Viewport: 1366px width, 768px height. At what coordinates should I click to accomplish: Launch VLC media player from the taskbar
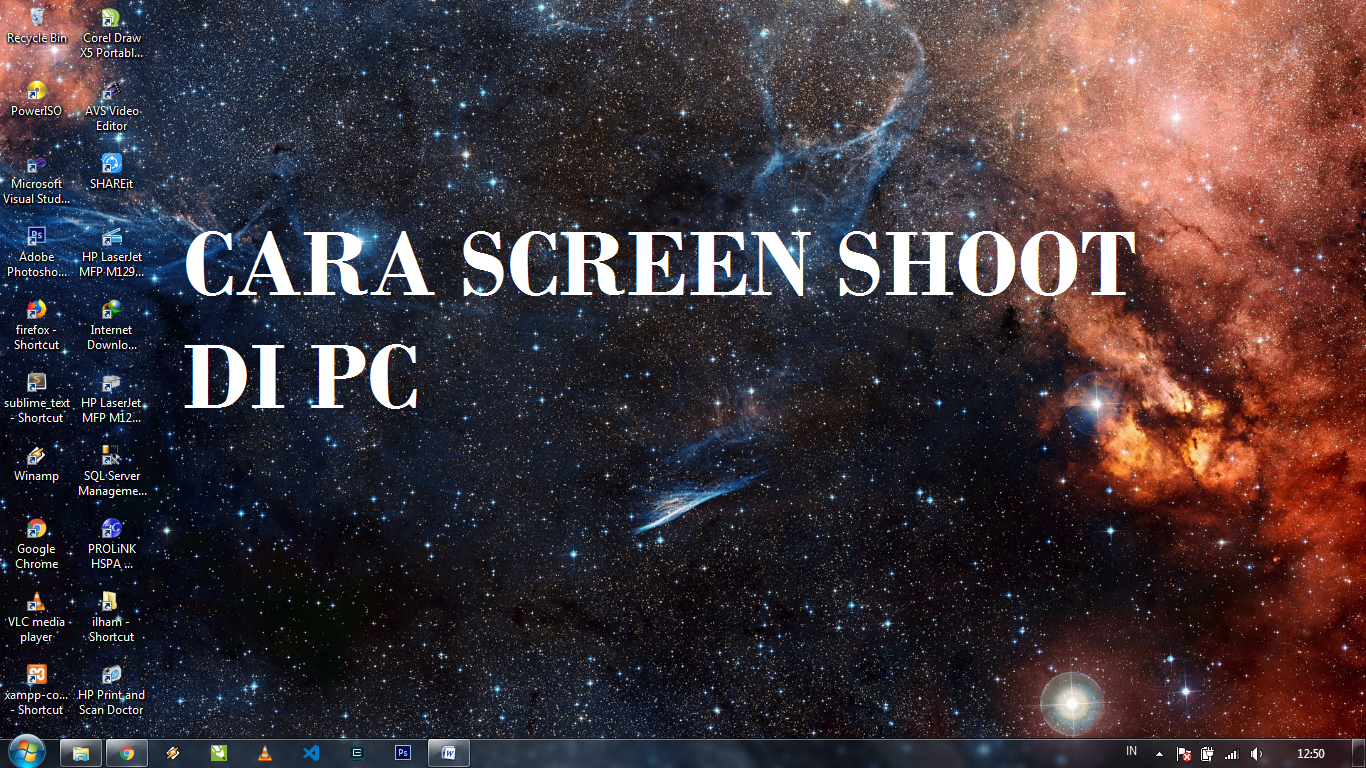click(264, 753)
